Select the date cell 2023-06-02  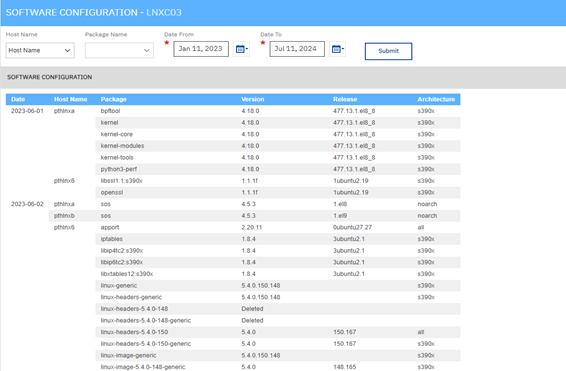point(27,204)
